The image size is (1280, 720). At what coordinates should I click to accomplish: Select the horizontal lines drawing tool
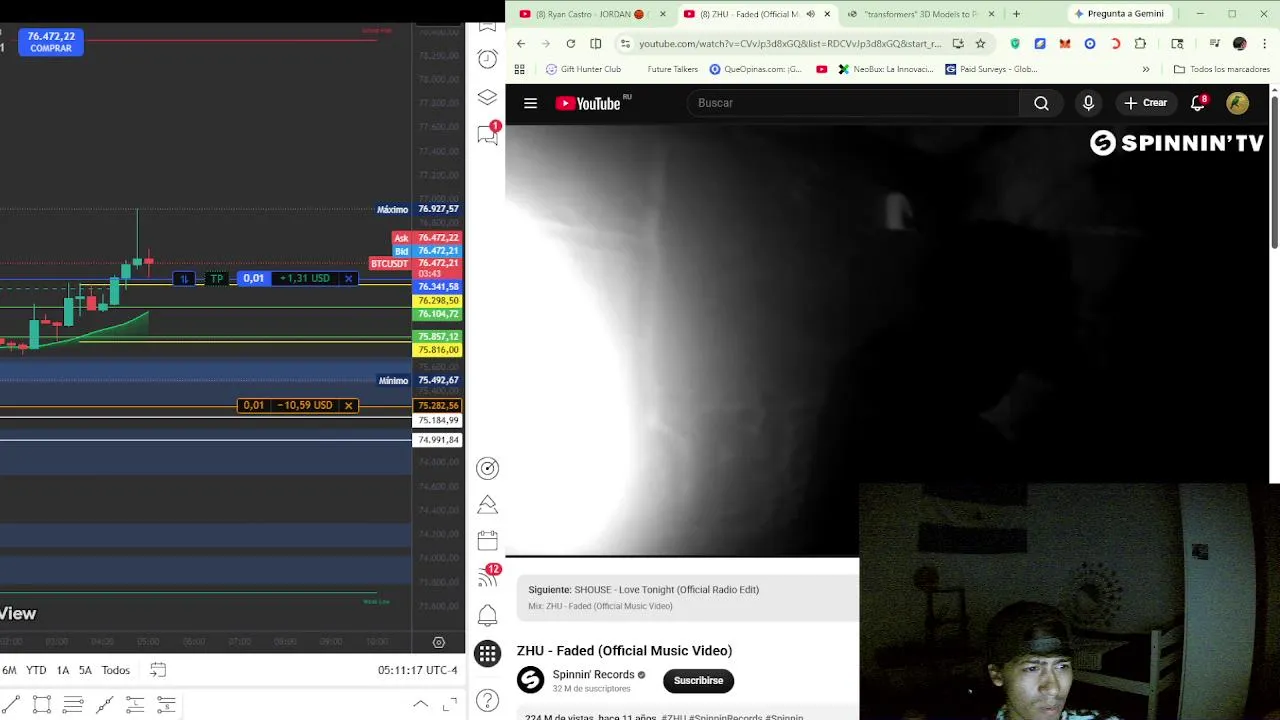tap(73, 705)
